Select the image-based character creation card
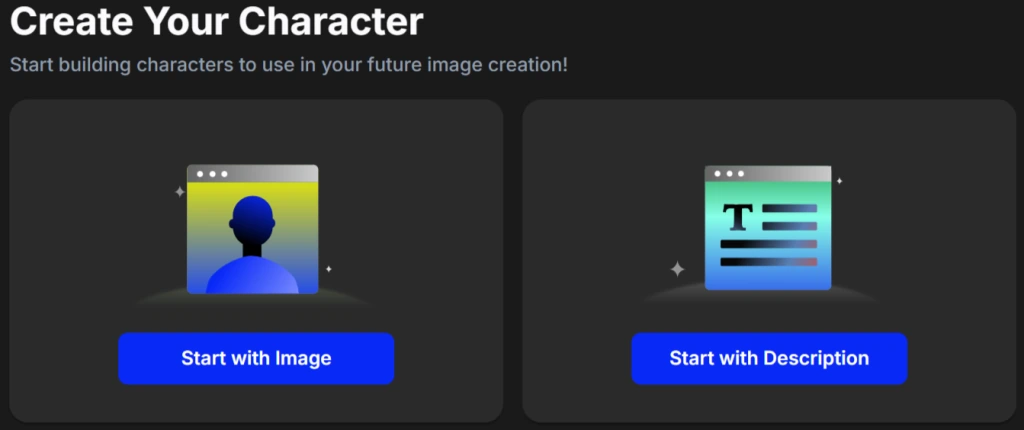This screenshot has width=1024, height=430. click(x=256, y=130)
